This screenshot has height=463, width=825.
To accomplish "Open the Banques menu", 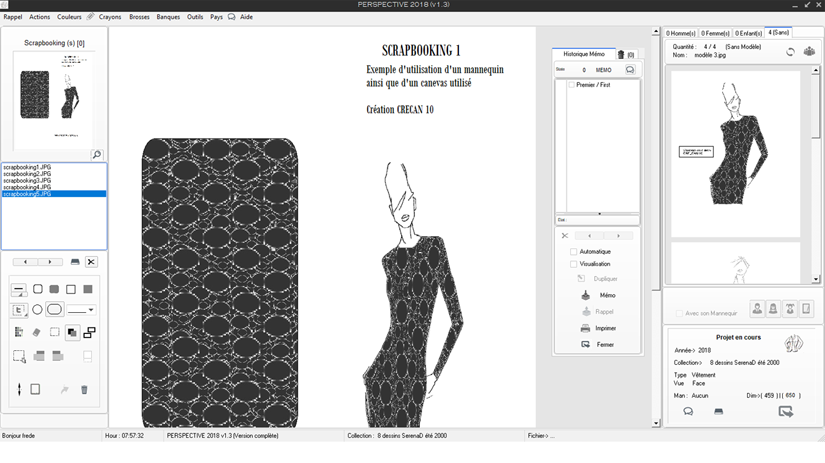I will click(168, 17).
